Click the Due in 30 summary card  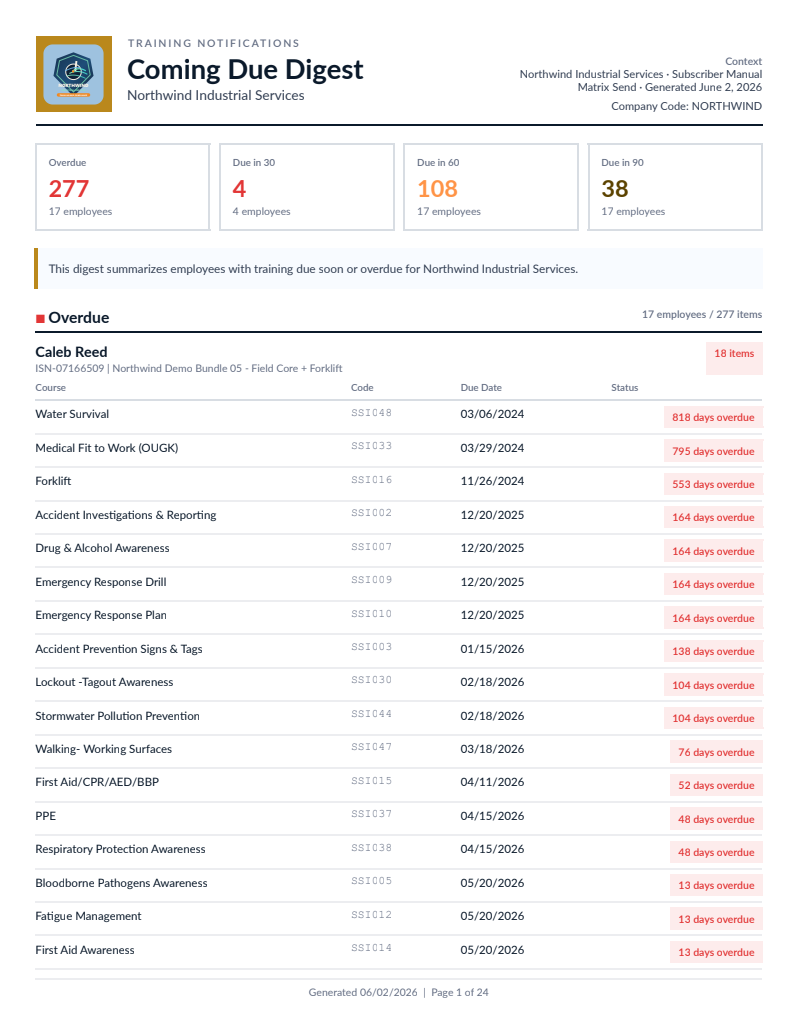(307, 187)
